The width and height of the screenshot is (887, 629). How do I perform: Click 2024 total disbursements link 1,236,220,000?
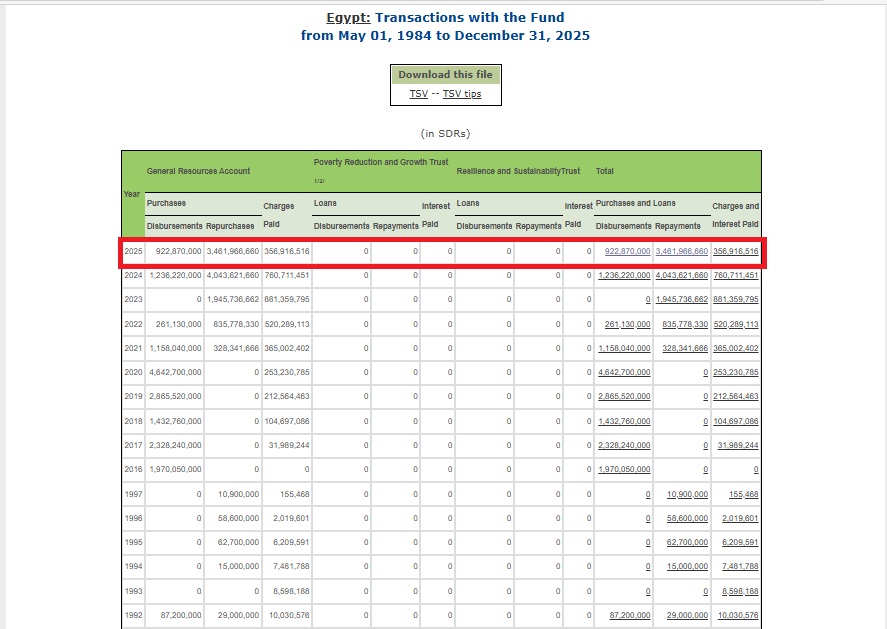click(624, 276)
